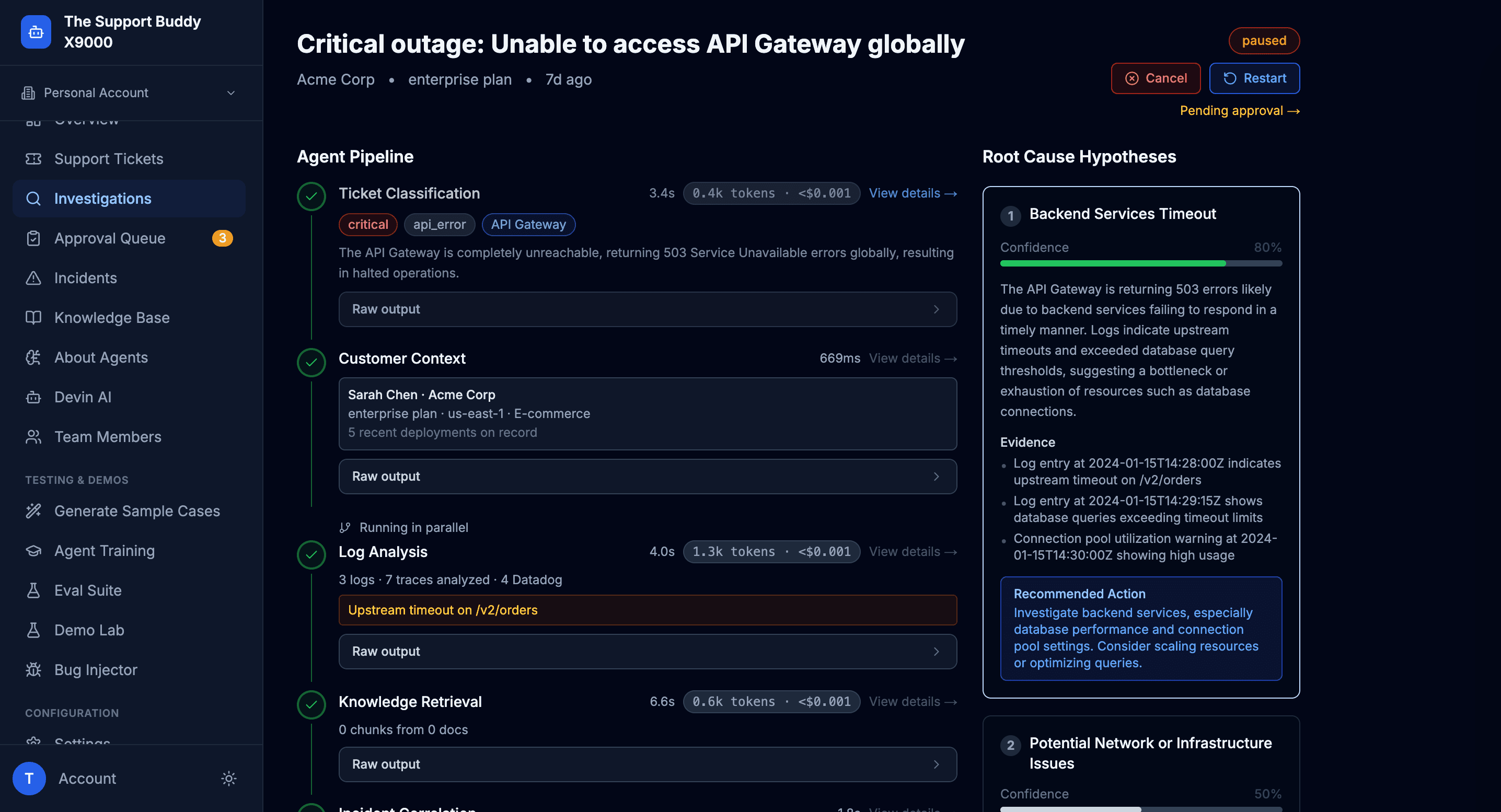Click the Generate Sample Cases wand icon

pos(33,511)
